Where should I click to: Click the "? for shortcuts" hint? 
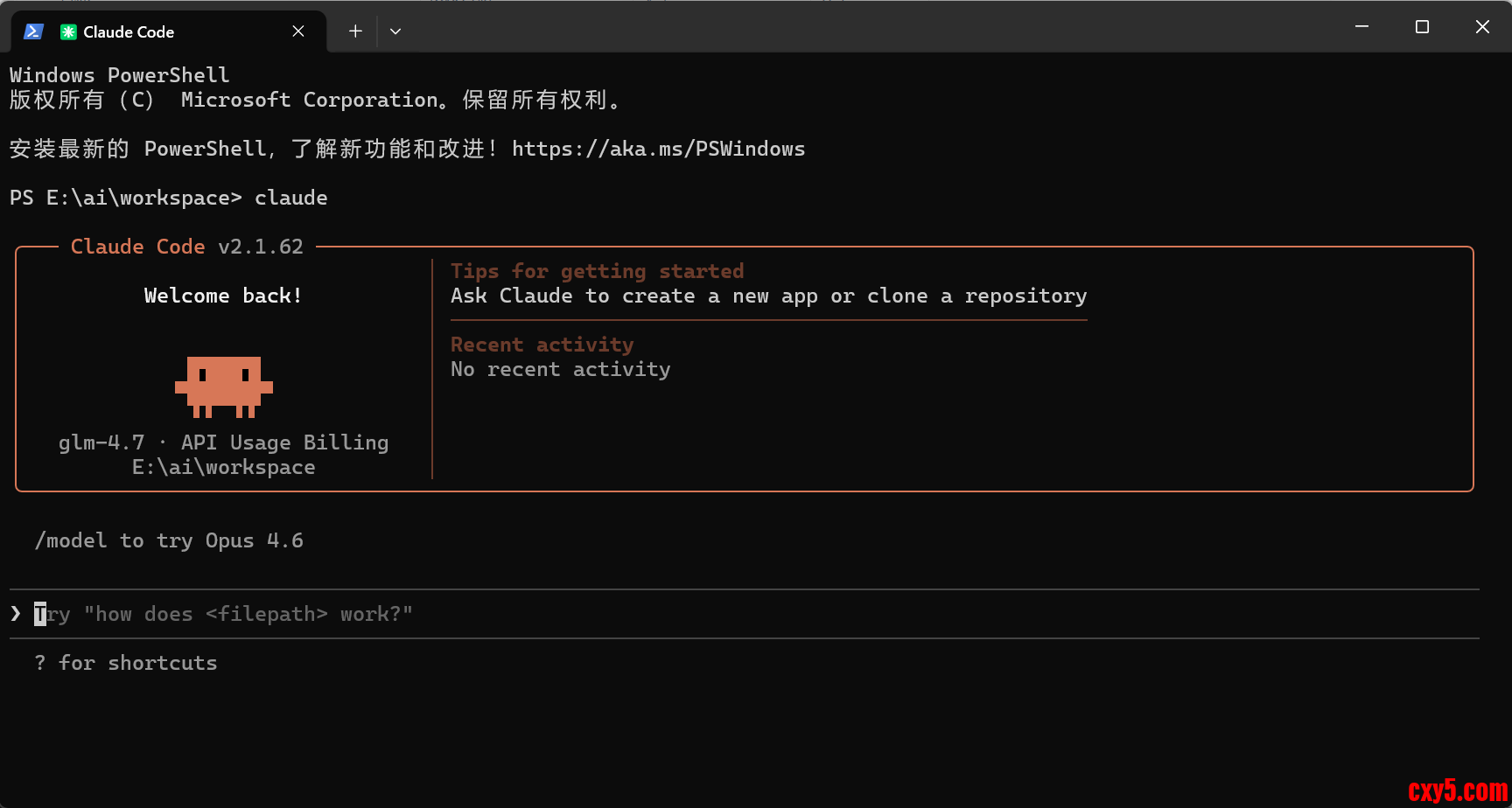[x=126, y=663]
